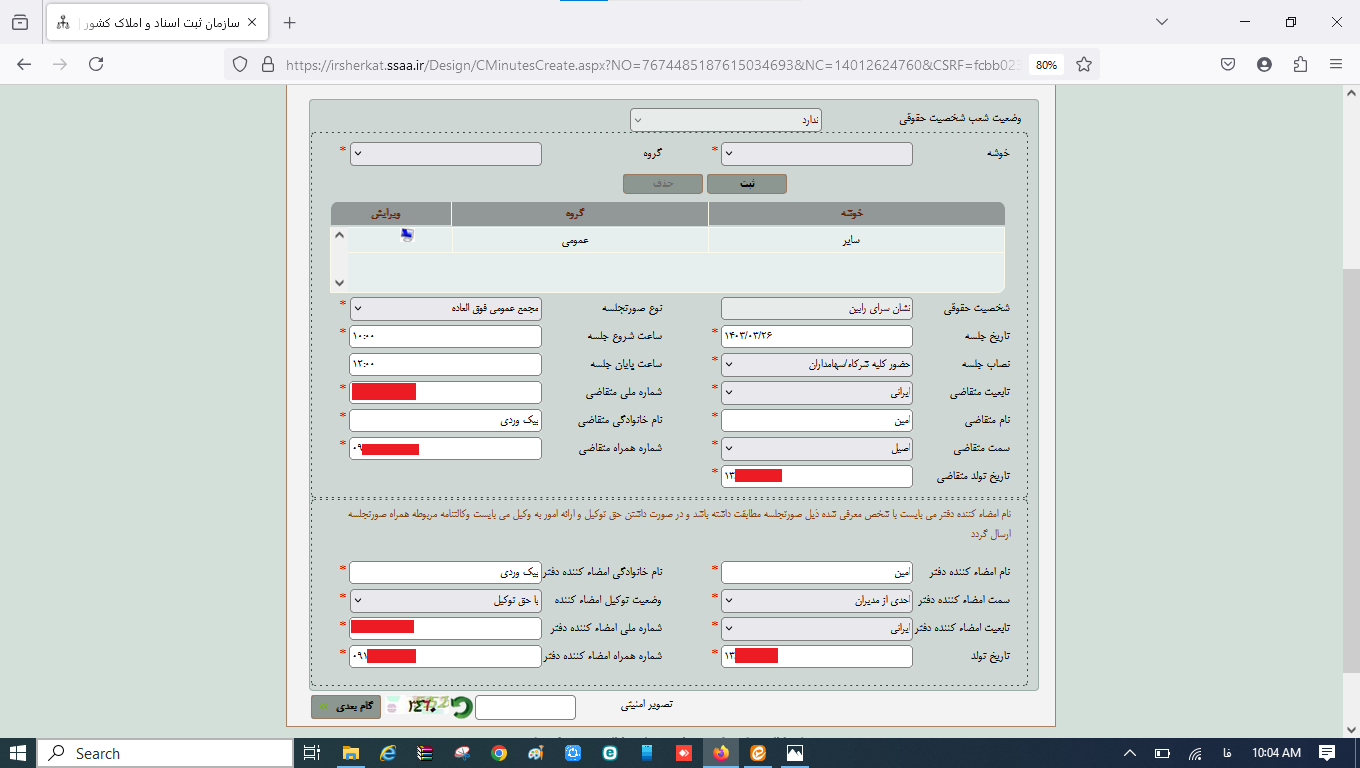Screen dimensions: 1360x768
Task: Open Windows Start menu
Action: point(19,753)
